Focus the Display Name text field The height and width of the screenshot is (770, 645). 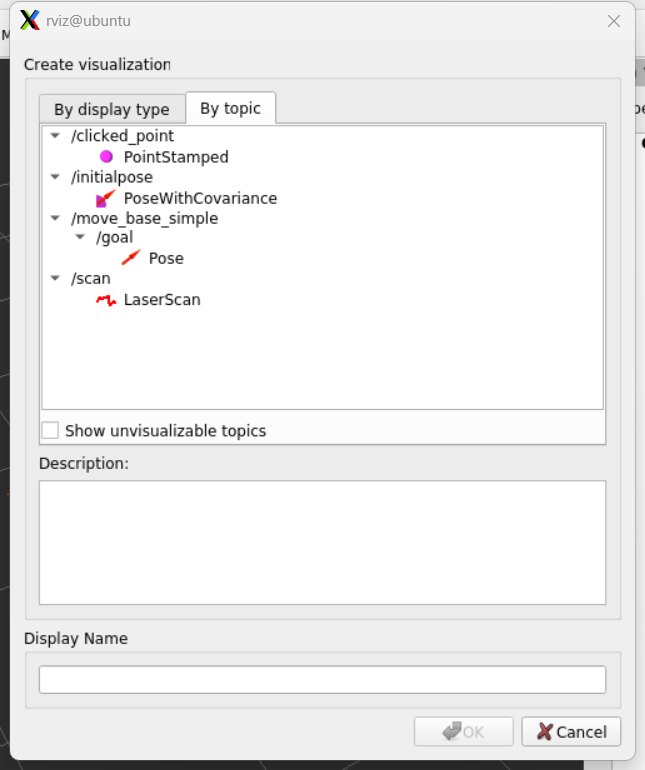point(322,680)
